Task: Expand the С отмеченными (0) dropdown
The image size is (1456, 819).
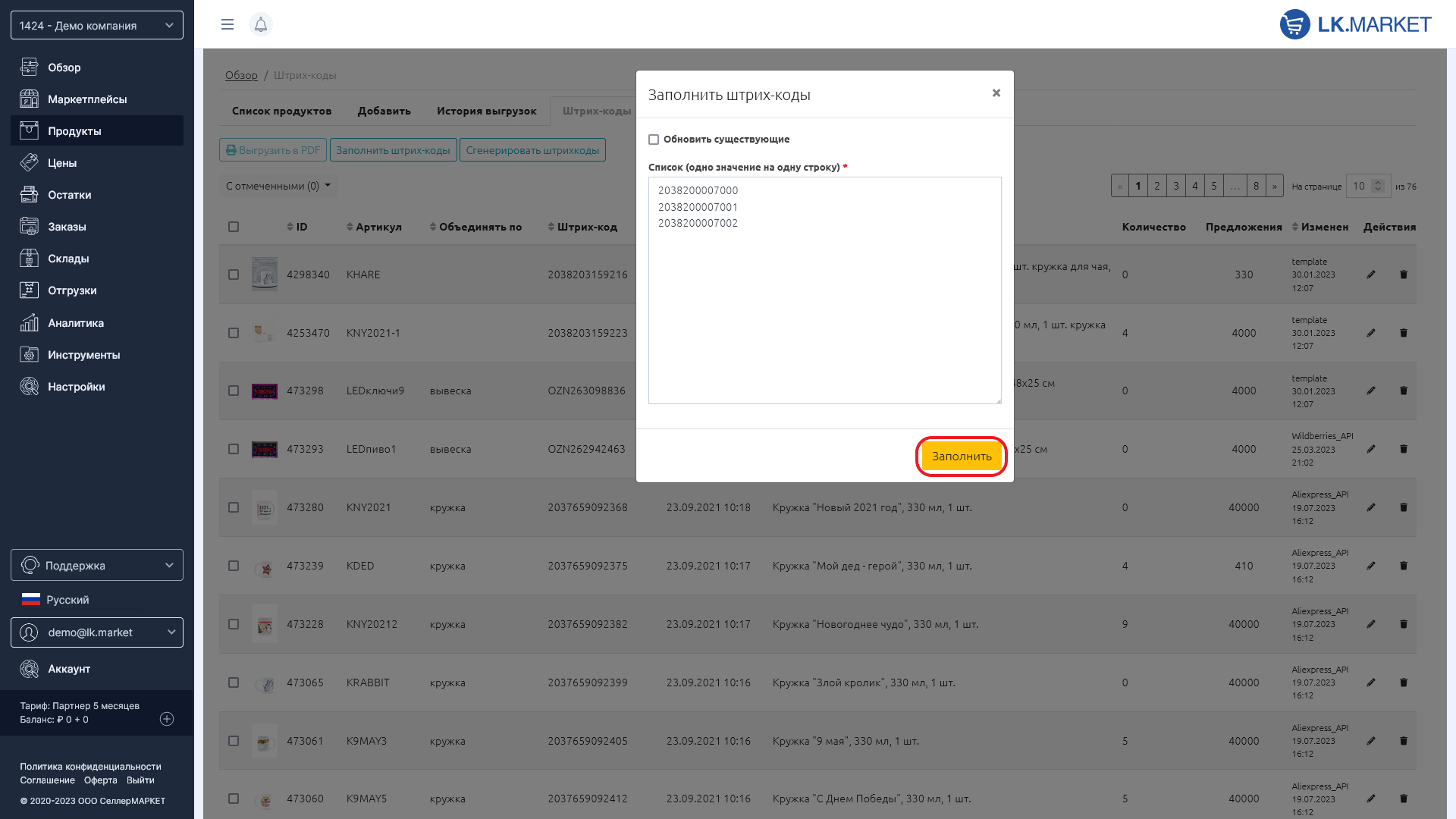Action: click(278, 186)
